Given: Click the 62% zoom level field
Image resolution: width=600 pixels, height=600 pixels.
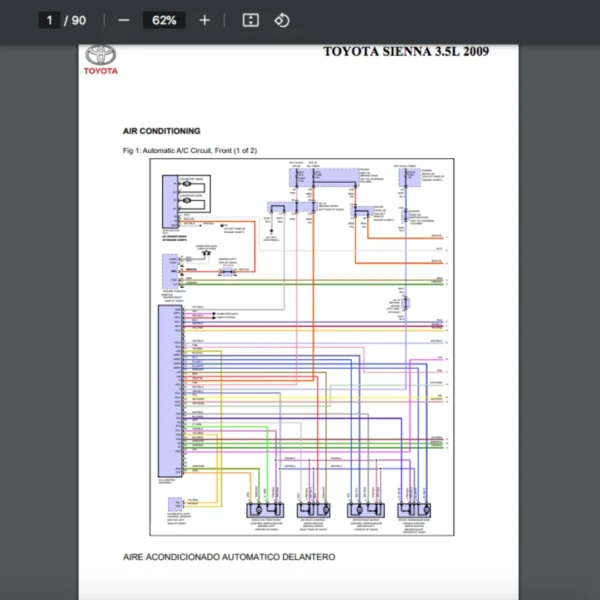Looking at the screenshot, I should pyautogui.click(x=164, y=20).
